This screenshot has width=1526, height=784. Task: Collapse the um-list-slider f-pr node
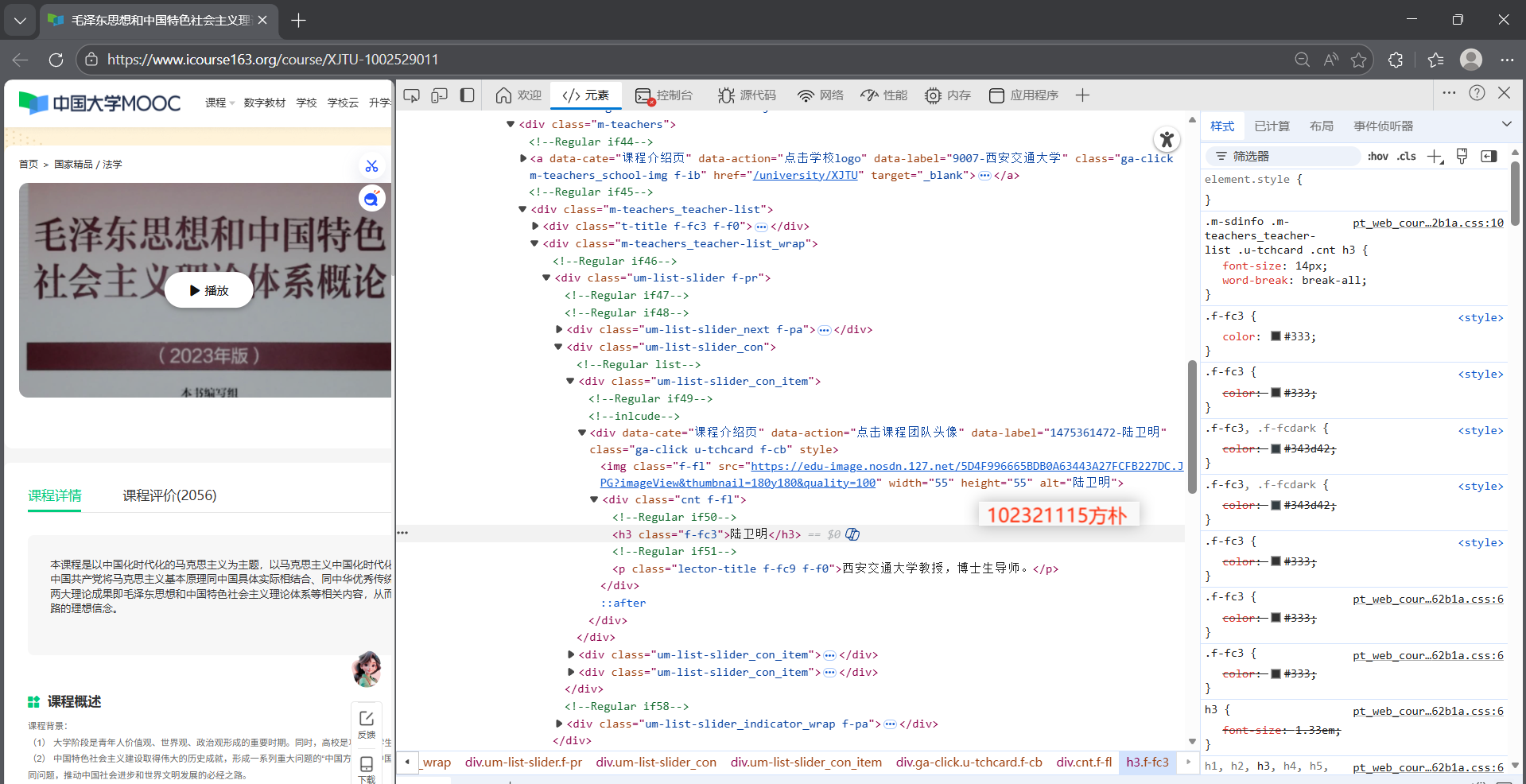546,278
